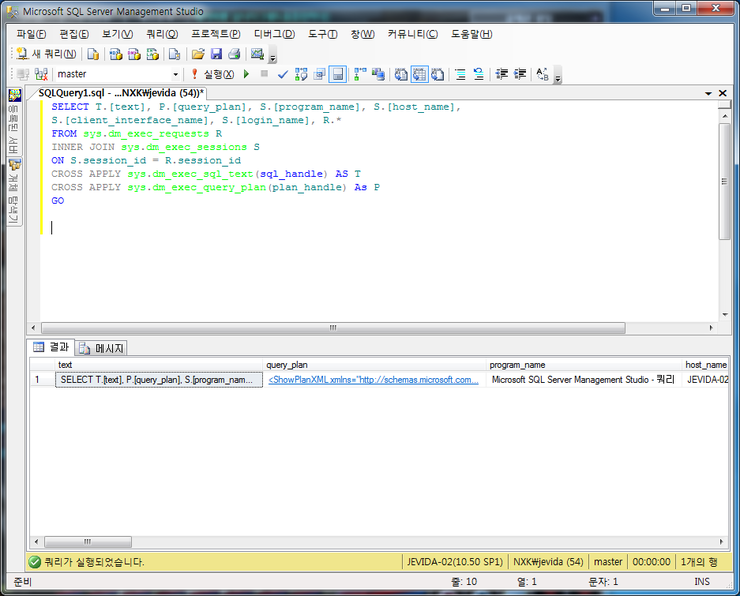Open the 쿼리(Q) menu
The width and height of the screenshot is (740, 596).
(162, 34)
